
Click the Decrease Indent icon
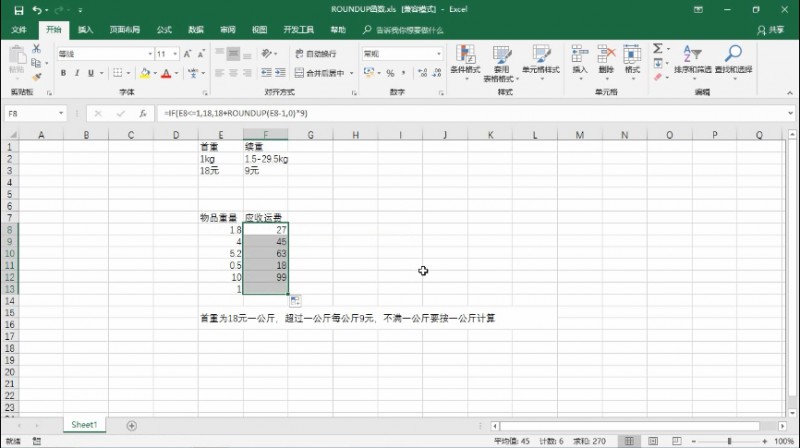[x=266, y=73]
